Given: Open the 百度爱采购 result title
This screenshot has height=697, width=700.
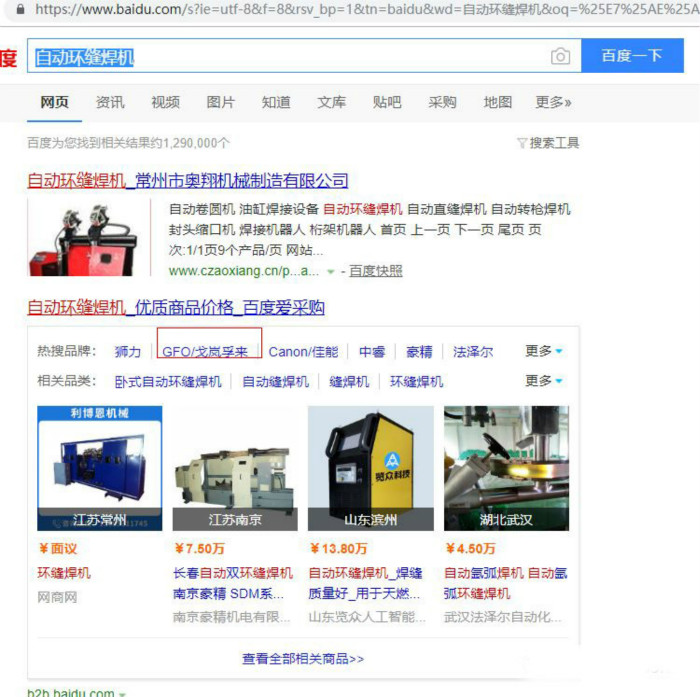Looking at the screenshot, I should click(x=176, y=307).
